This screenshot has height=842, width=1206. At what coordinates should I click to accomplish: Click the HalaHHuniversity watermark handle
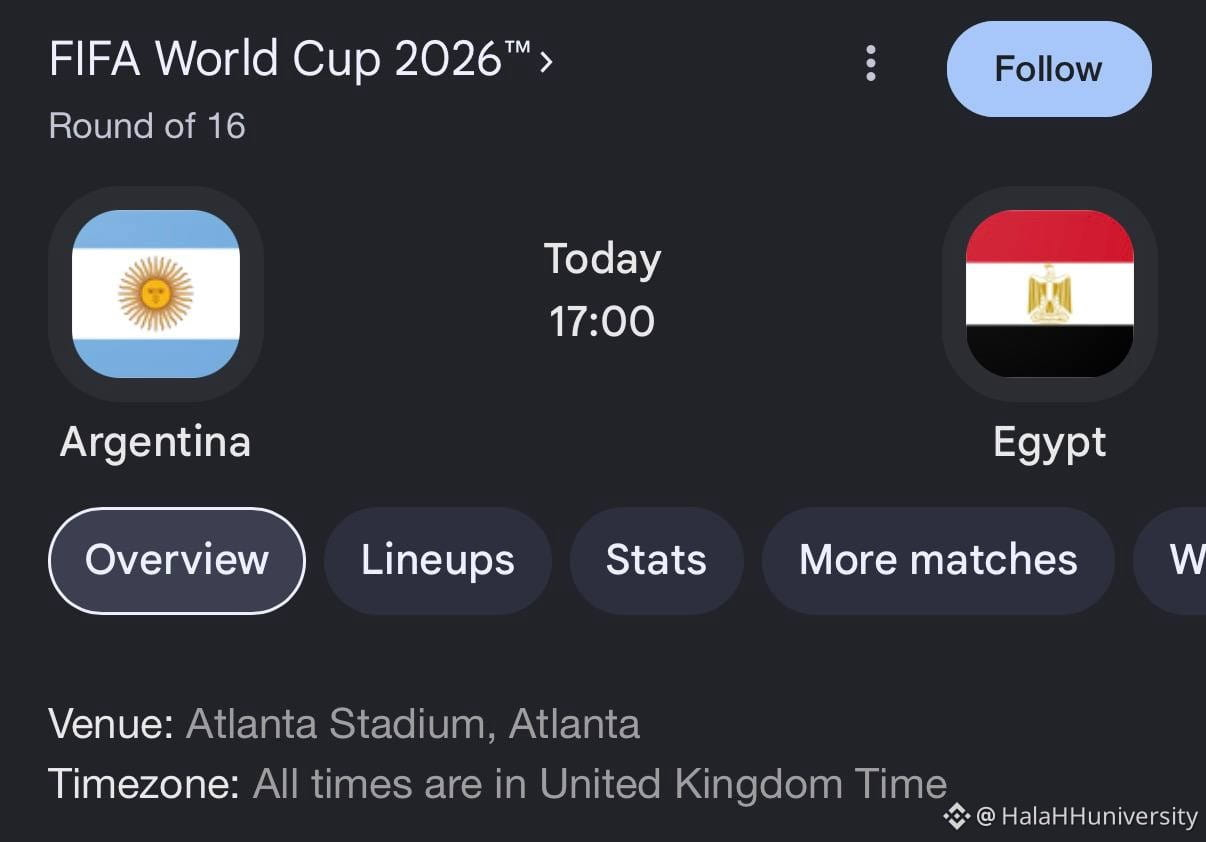(1087, 817)
